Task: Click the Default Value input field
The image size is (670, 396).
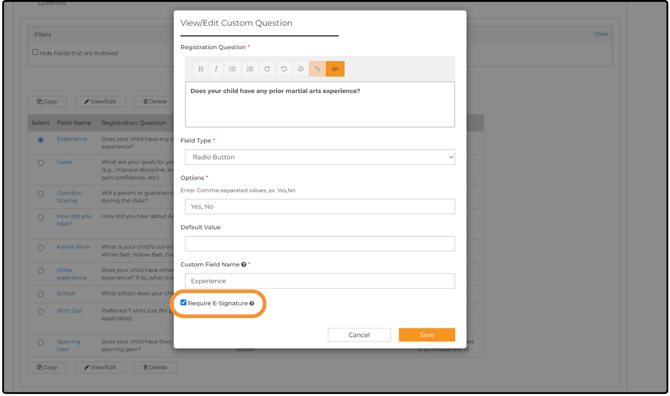Action: point(320,243)
